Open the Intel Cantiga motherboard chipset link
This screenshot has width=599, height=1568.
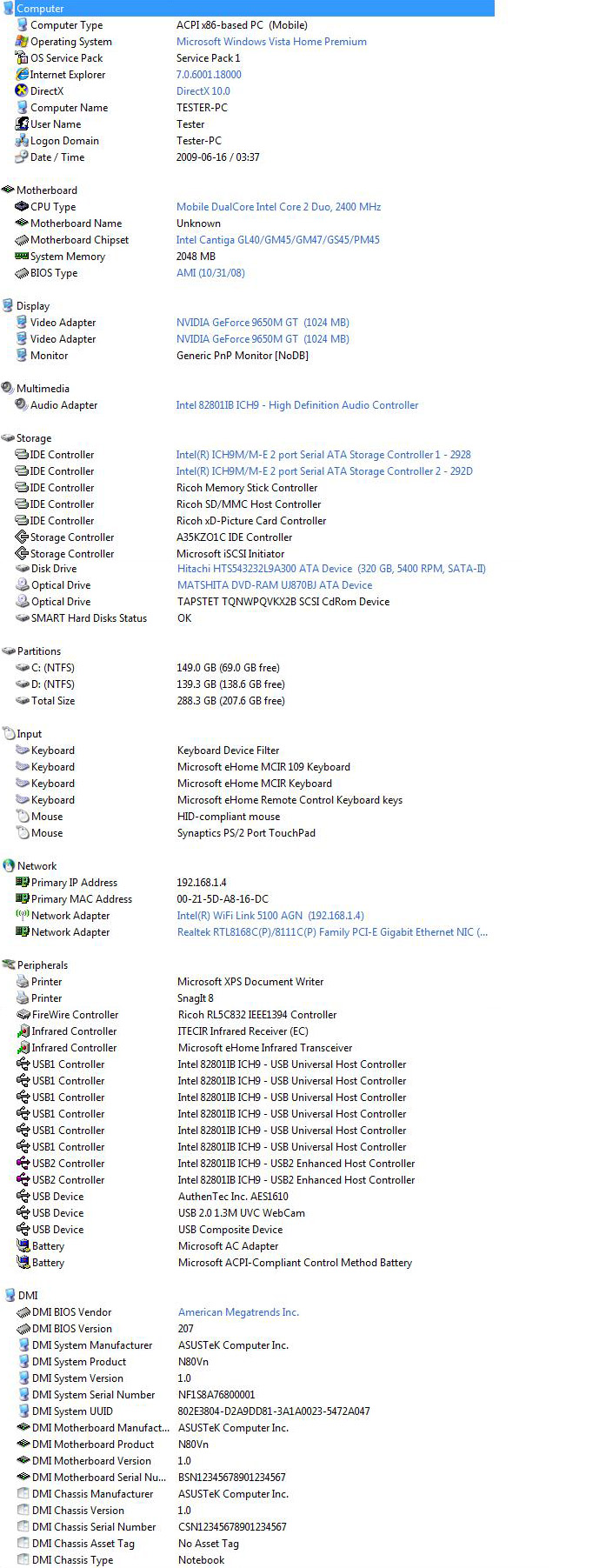277,240
